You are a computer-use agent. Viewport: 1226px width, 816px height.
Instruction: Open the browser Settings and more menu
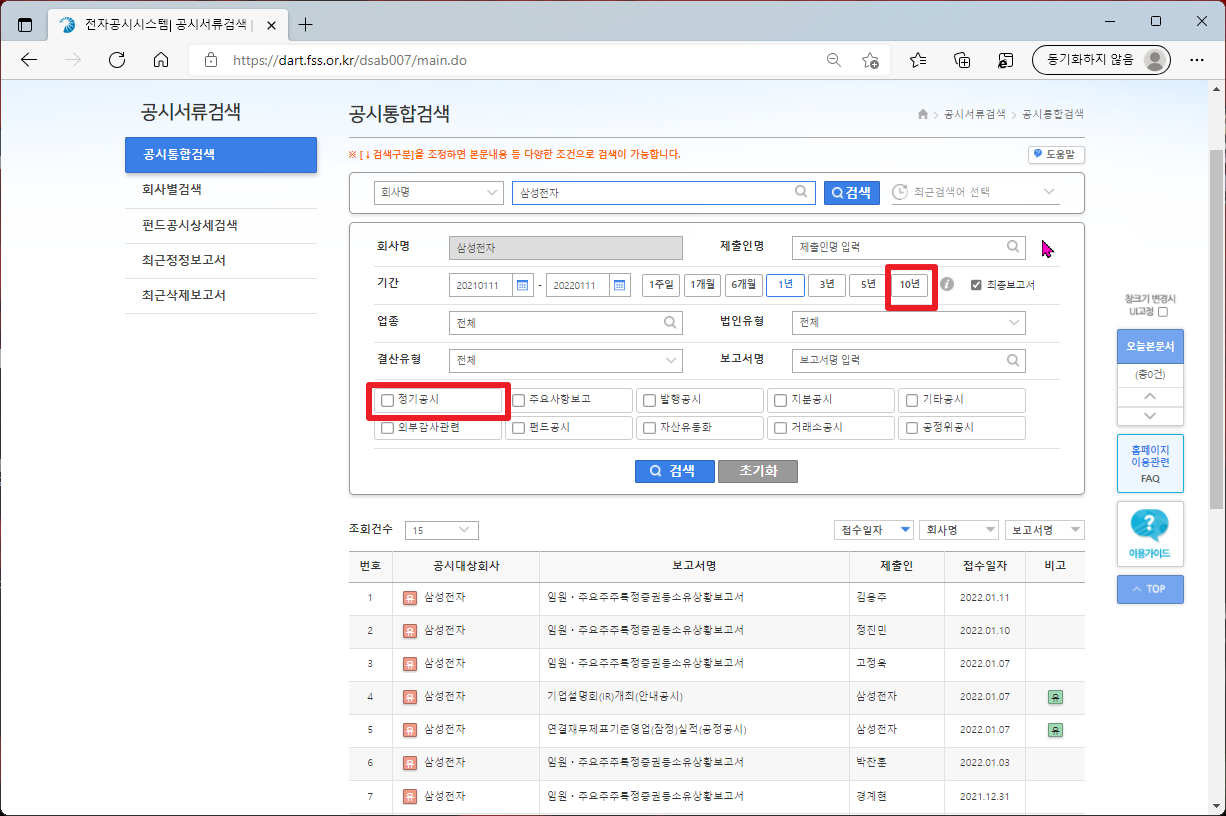pyautogui.click(x=1197, y=60)
